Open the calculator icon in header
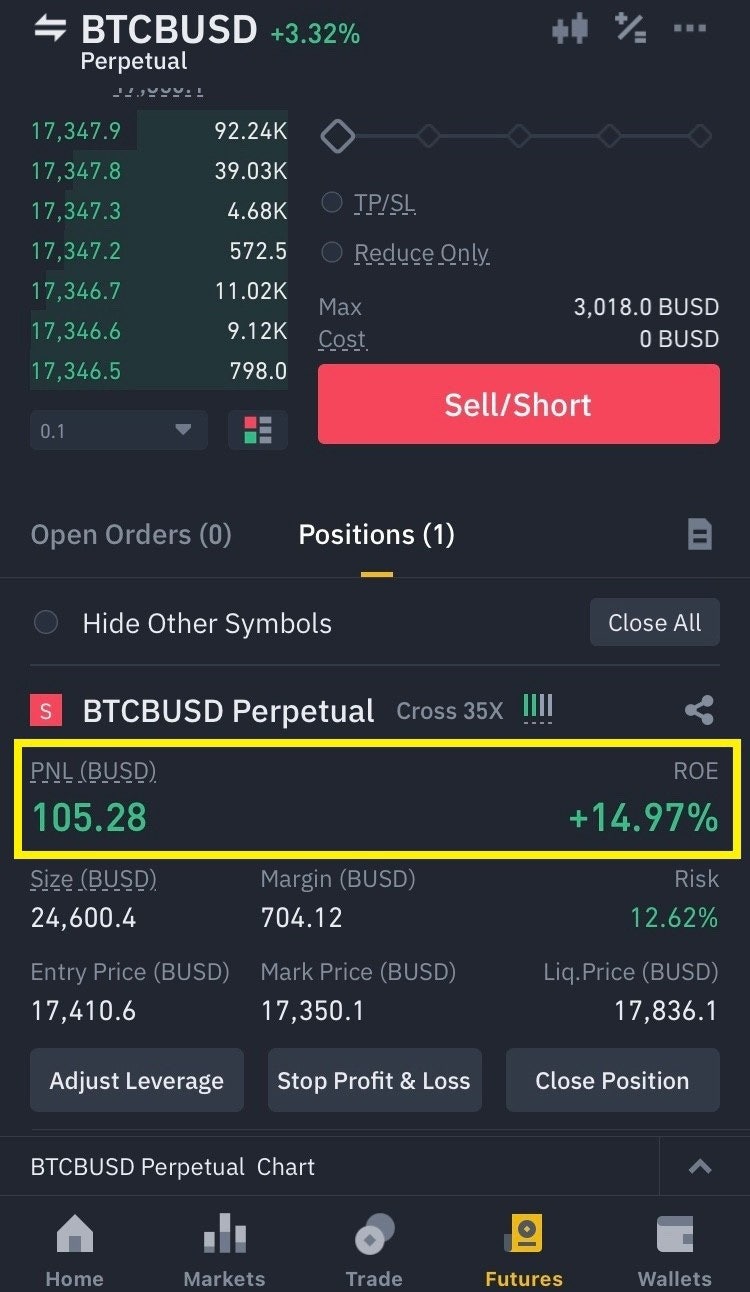Image resolution: width=750 pixels, height=1292 pixels. (630, 29)
